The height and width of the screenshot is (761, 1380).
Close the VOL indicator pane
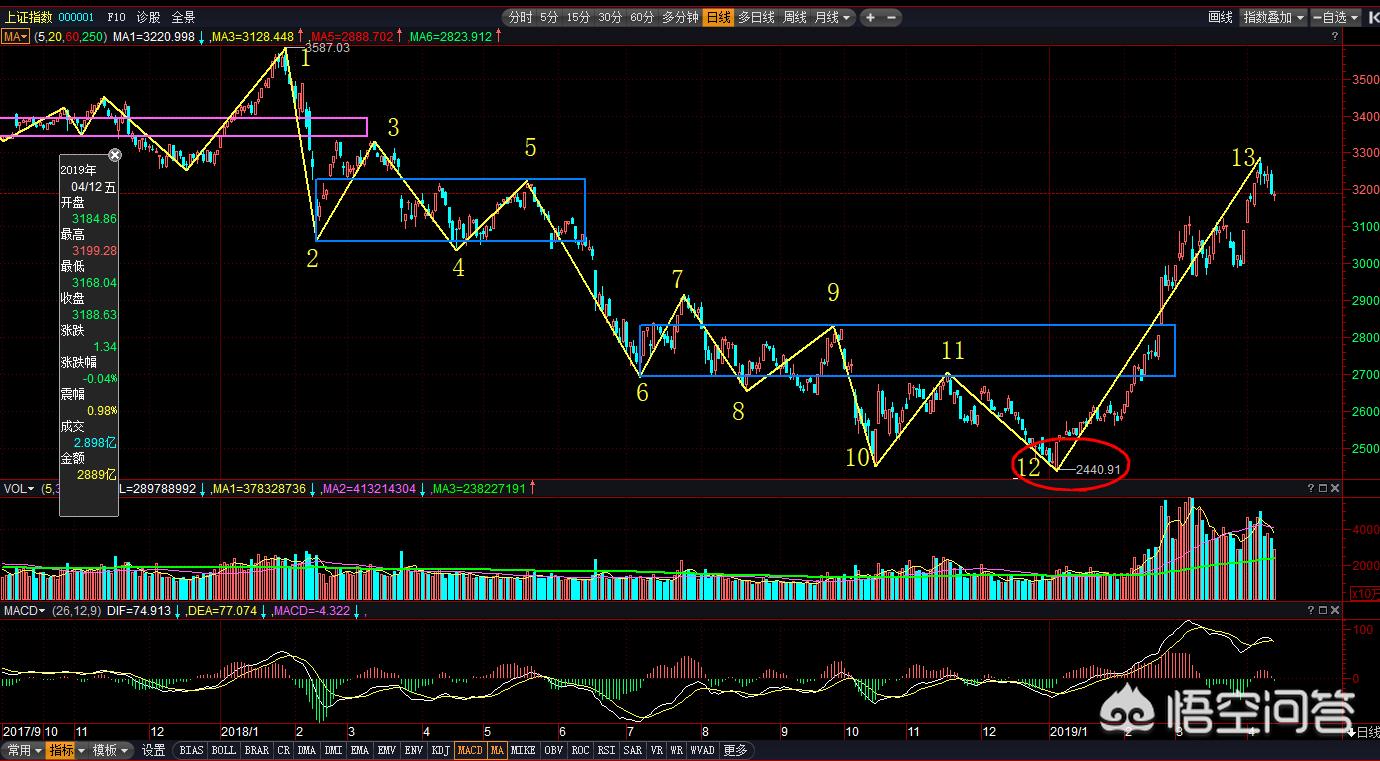pyautogui.click(x=1335, y=488)
